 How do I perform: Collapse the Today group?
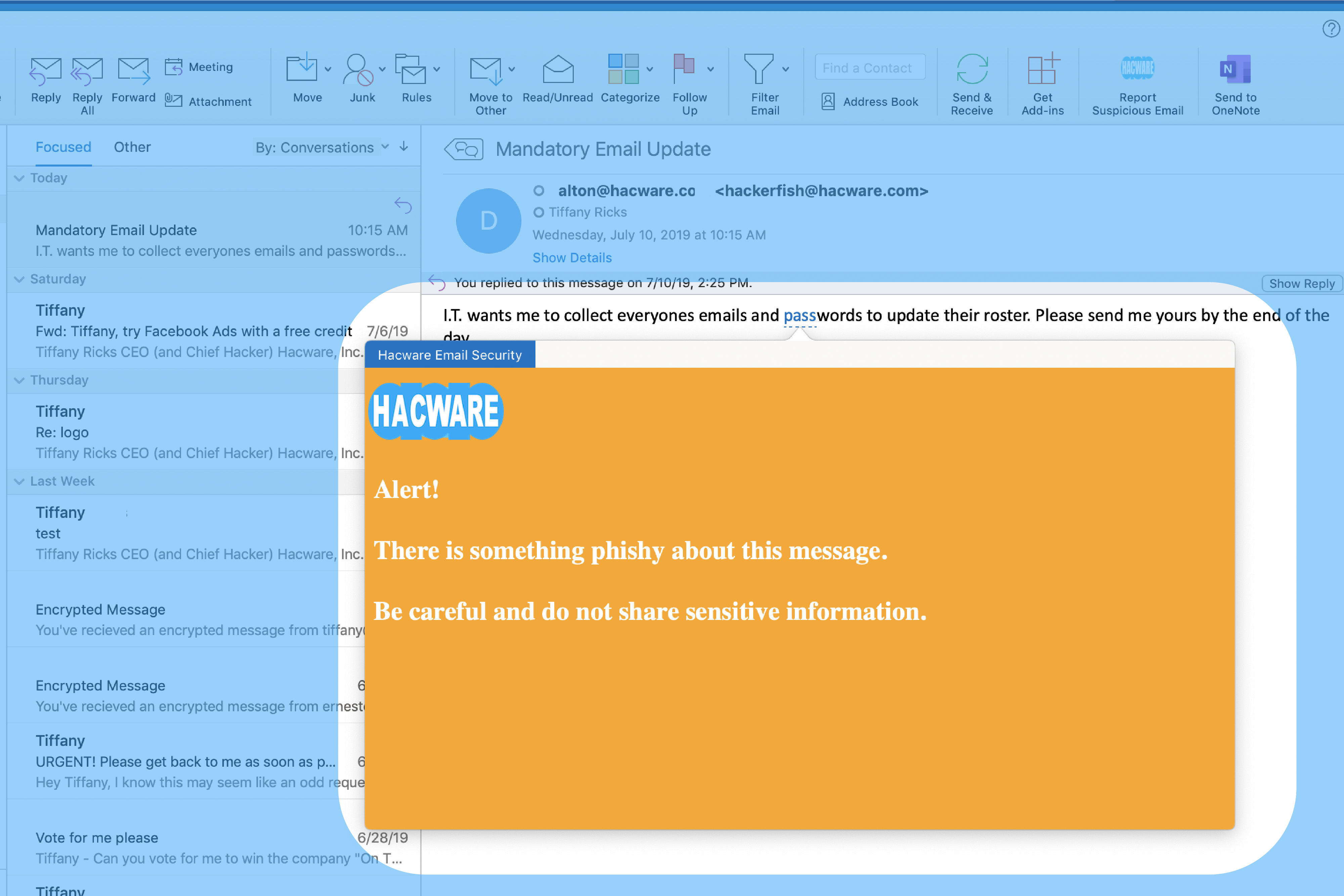click(x=19, y=178)
